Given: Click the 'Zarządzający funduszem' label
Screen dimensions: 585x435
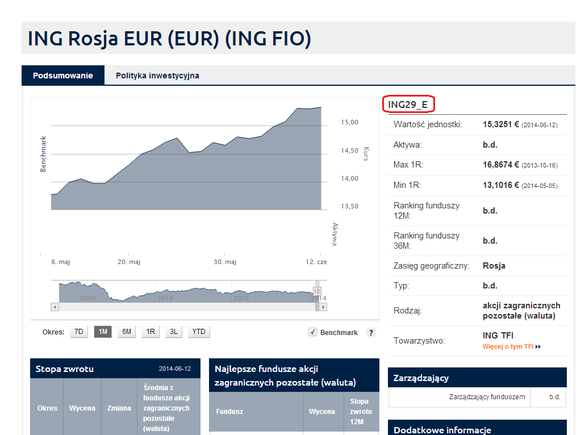Looking at the screenshot, I should [x=487, y=397].
